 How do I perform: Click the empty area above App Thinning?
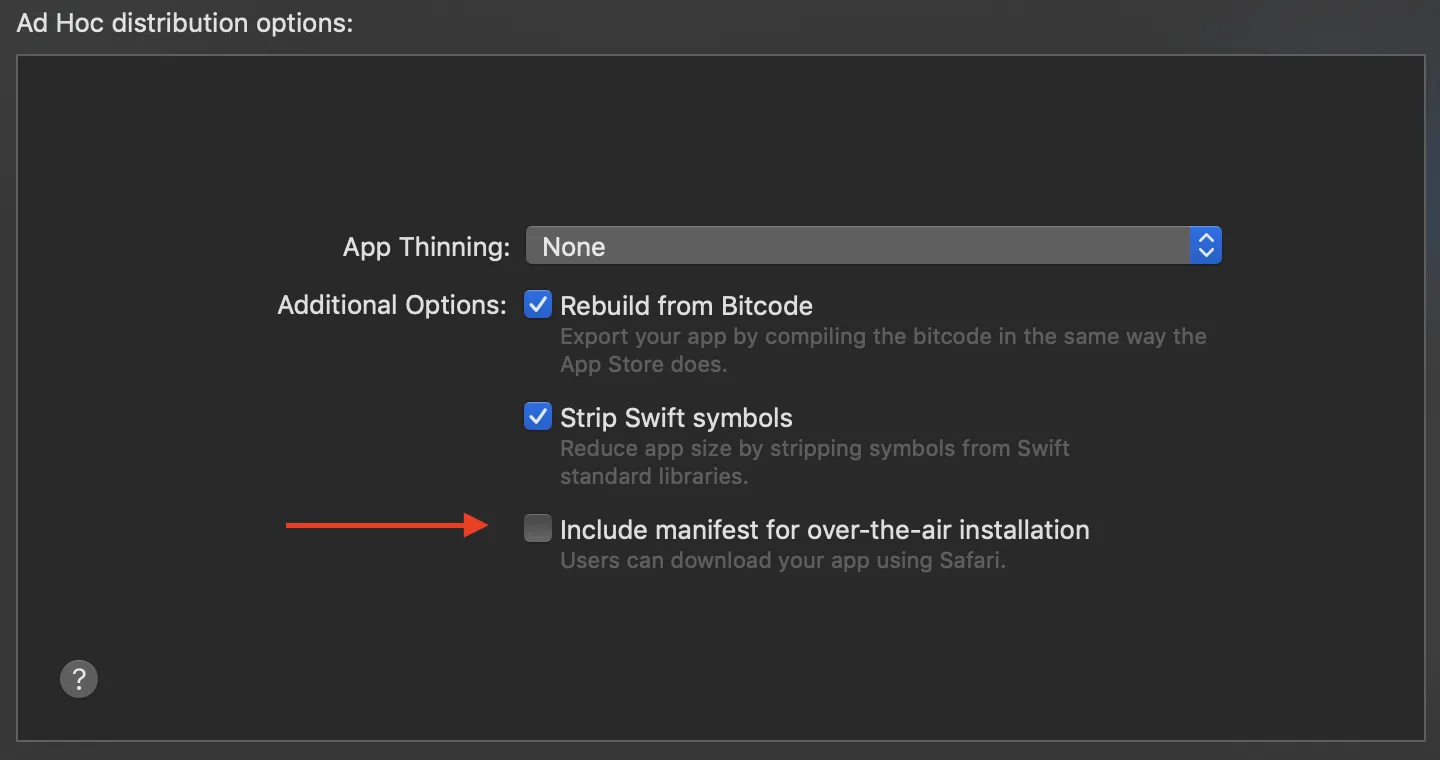[x=720, y=140]
